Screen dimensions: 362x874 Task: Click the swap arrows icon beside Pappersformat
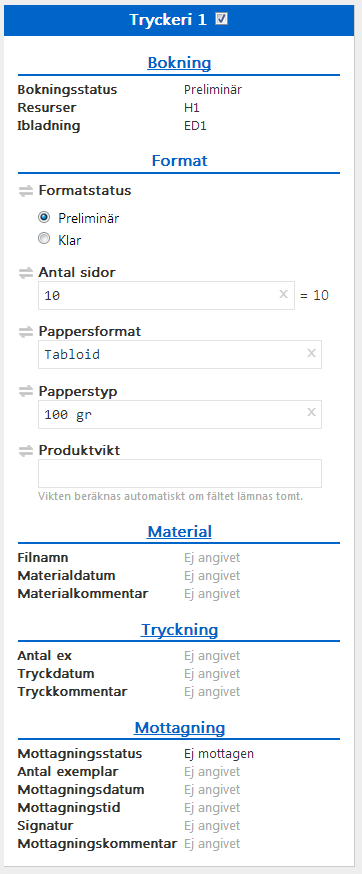coord(26,332)
